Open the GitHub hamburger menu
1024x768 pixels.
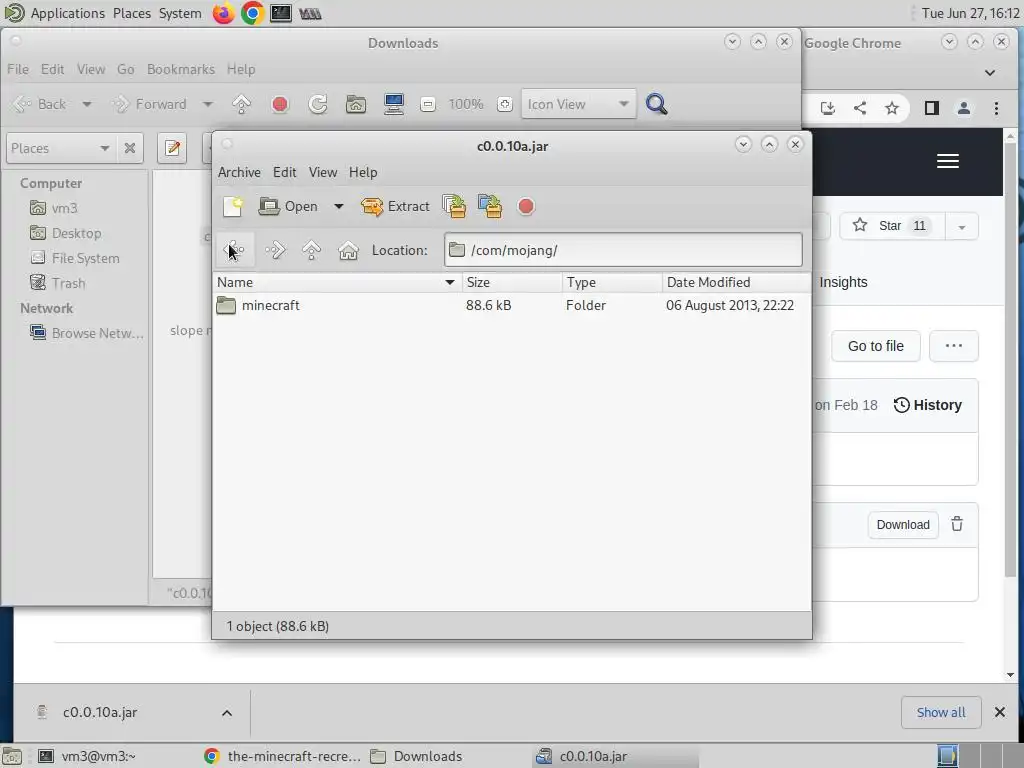pyautogui.click(x=948, y=161)
